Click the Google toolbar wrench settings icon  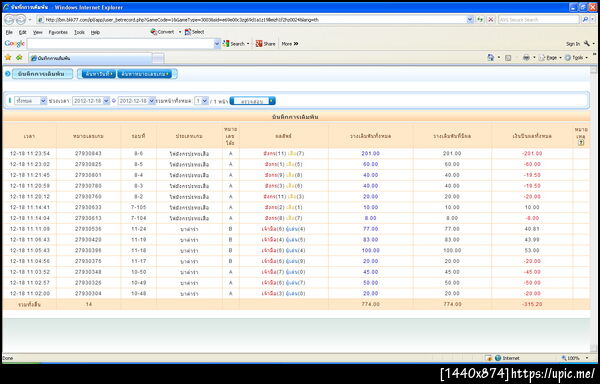(587, 44)
